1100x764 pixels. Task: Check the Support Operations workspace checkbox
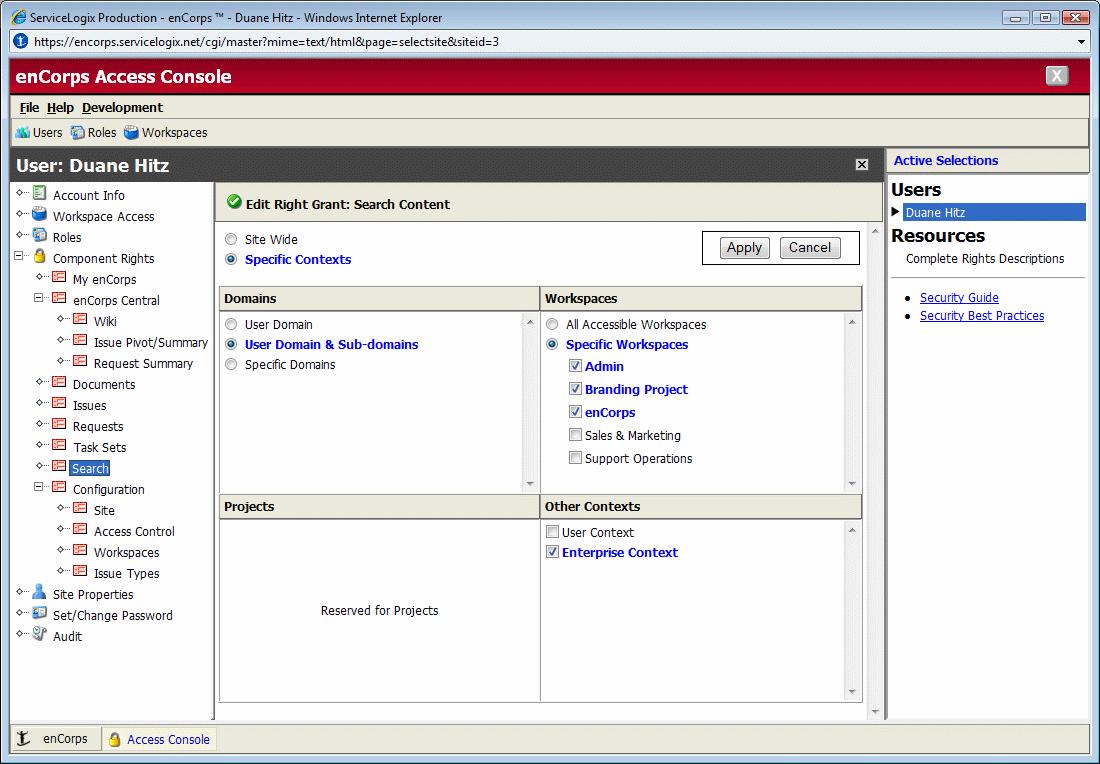(x=575, y=458)
